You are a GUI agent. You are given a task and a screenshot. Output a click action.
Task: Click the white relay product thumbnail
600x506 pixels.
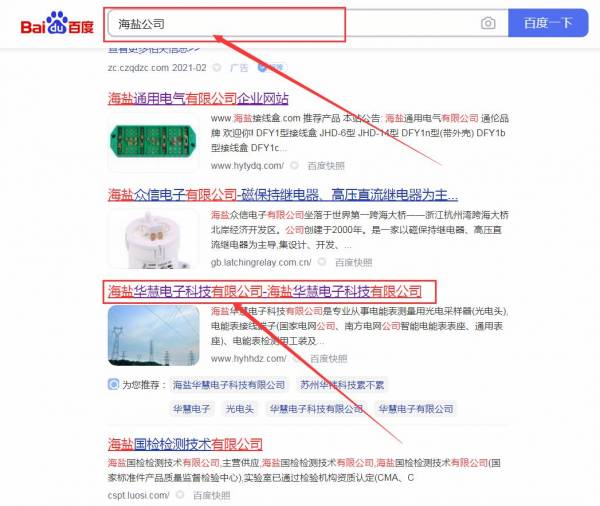tap(153, 238)
